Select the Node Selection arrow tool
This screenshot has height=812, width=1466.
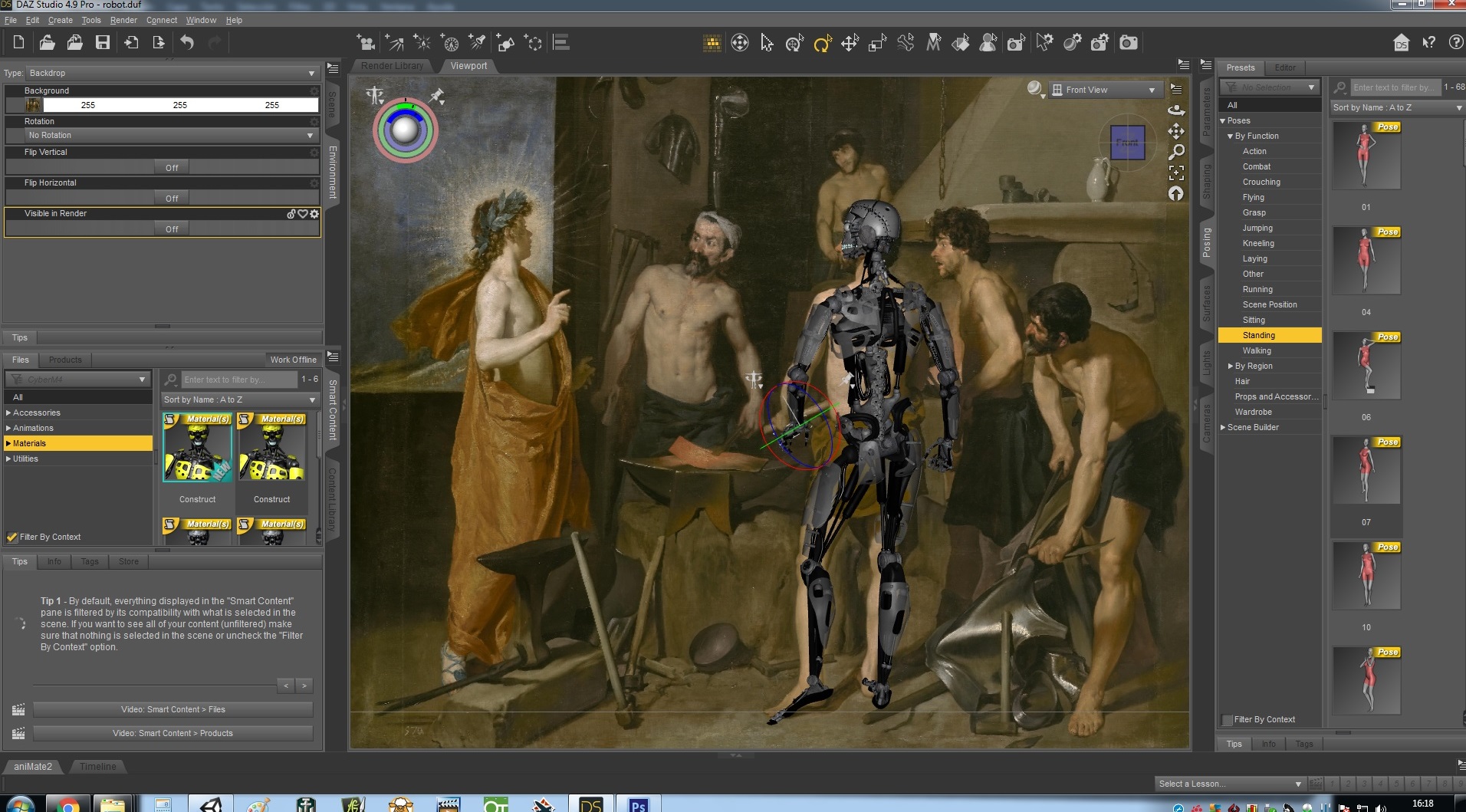[767, 43]
